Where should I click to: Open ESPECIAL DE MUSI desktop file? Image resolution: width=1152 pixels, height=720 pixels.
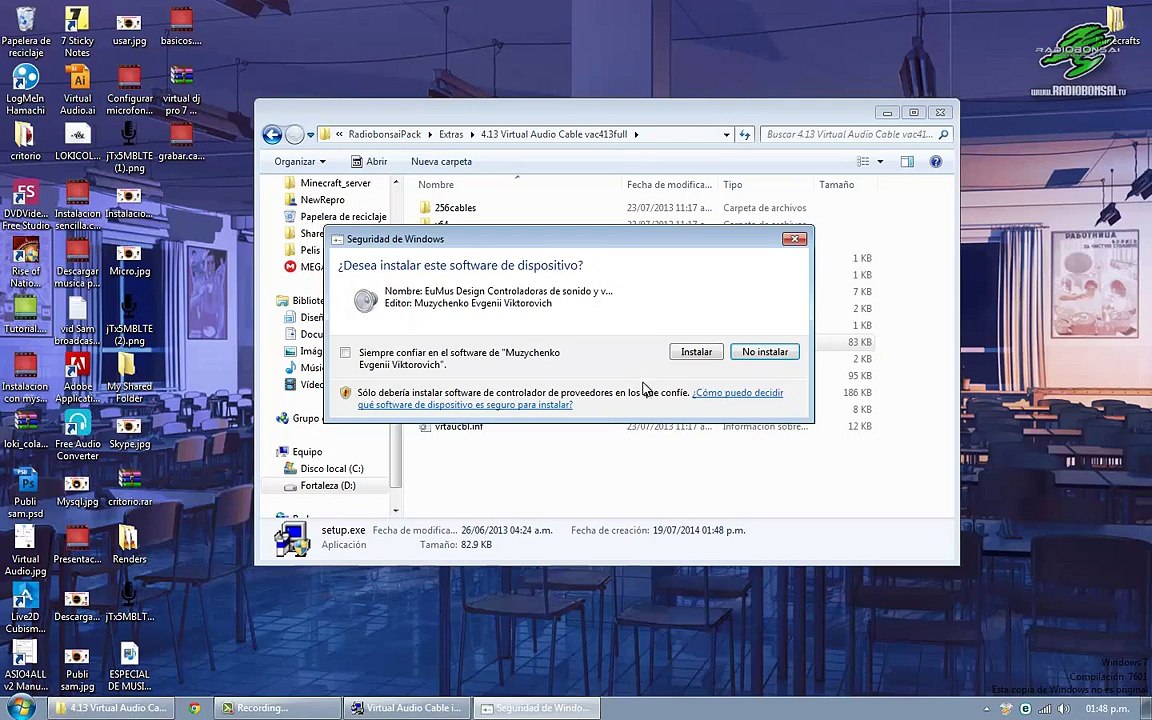pyautogui.click(x=129, y=666)
